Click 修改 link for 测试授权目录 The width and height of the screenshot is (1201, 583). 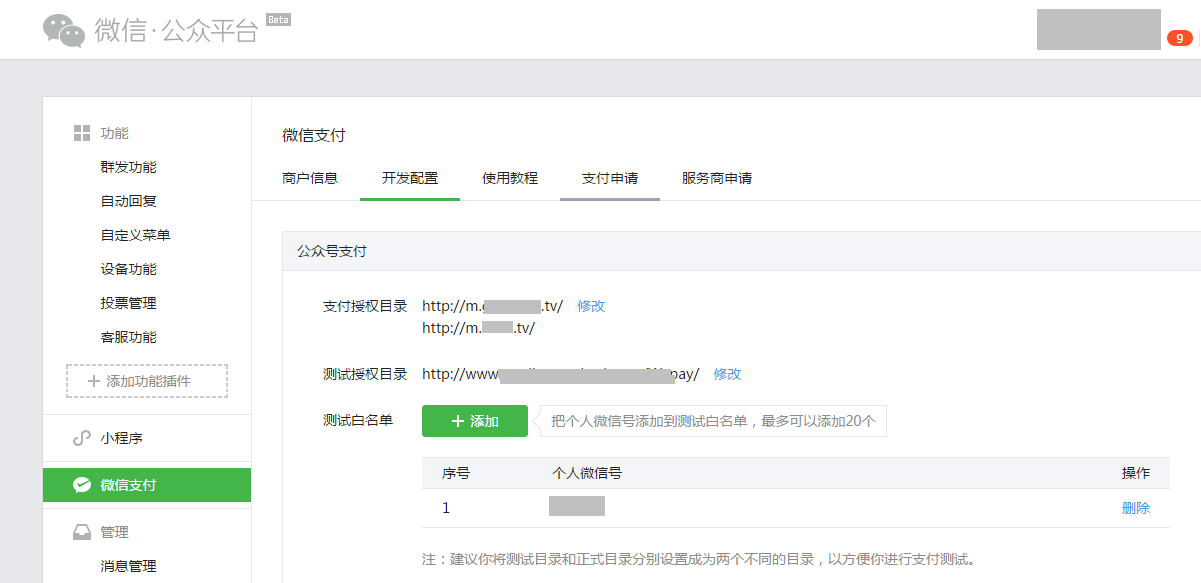pos(728,374)
